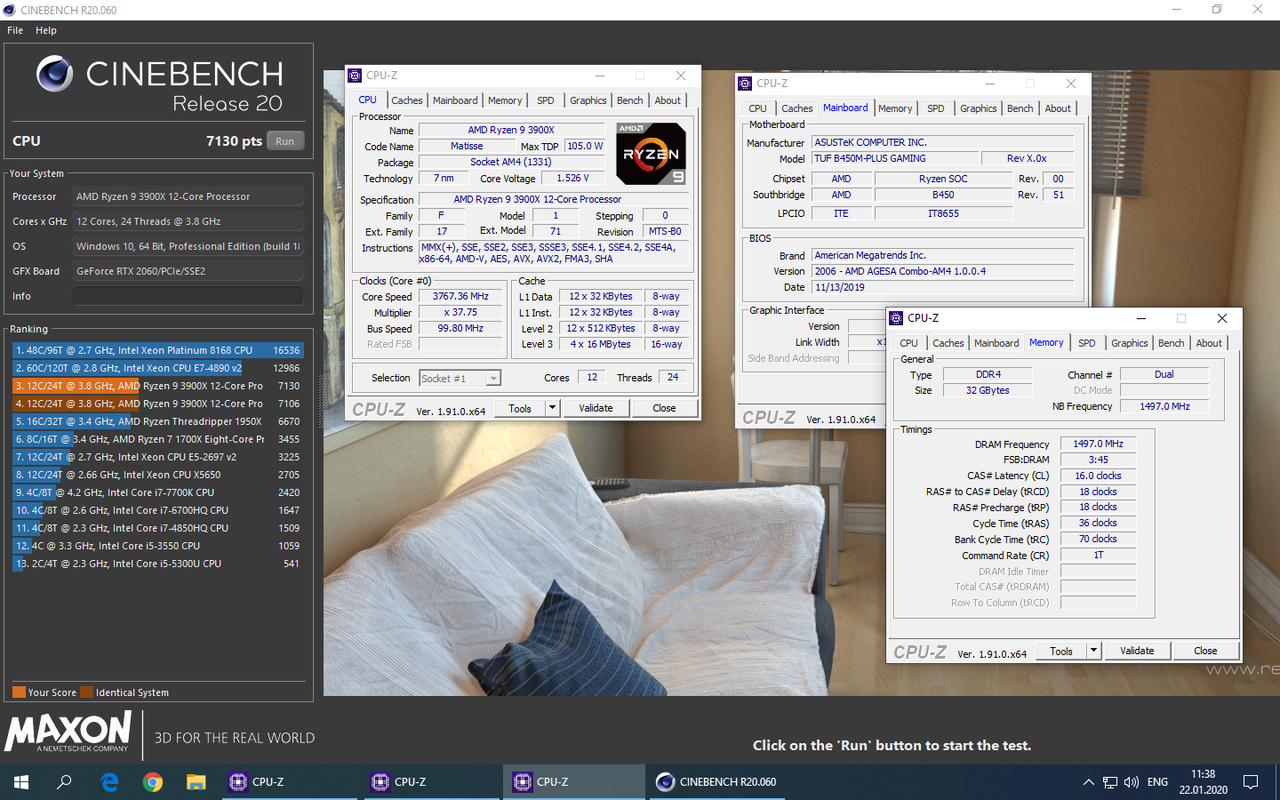Screen dimensions: 1280x800
Task: Switch to SPD tab in Mainboard window
Action: (935, 108)
